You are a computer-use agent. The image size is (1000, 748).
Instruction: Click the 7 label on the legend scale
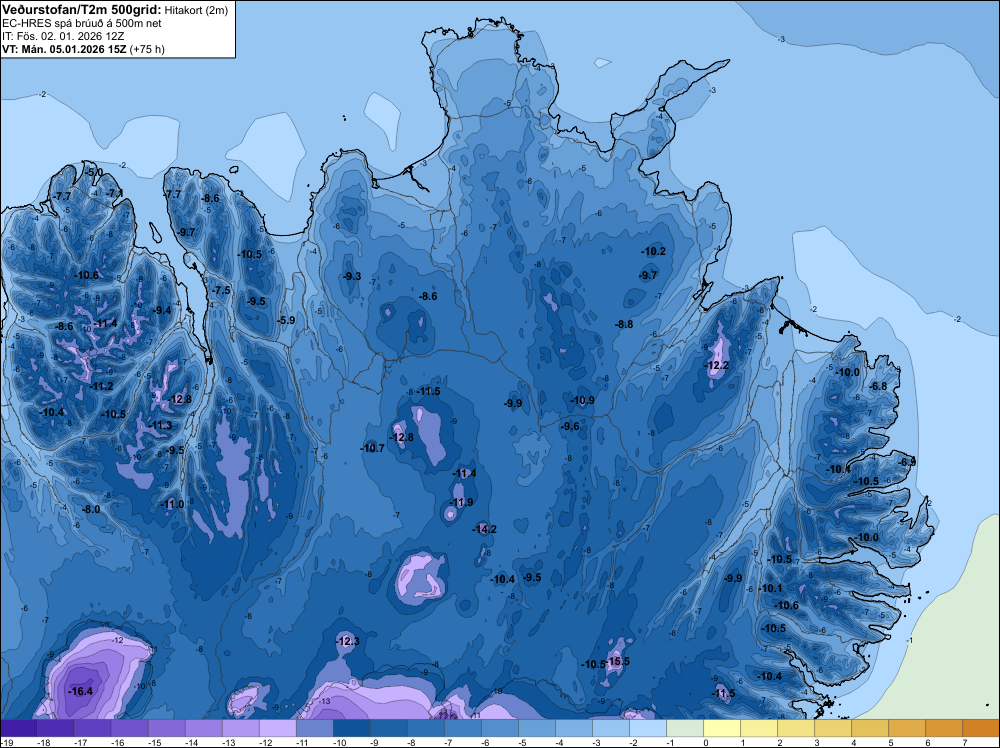[x=965, y=743]
